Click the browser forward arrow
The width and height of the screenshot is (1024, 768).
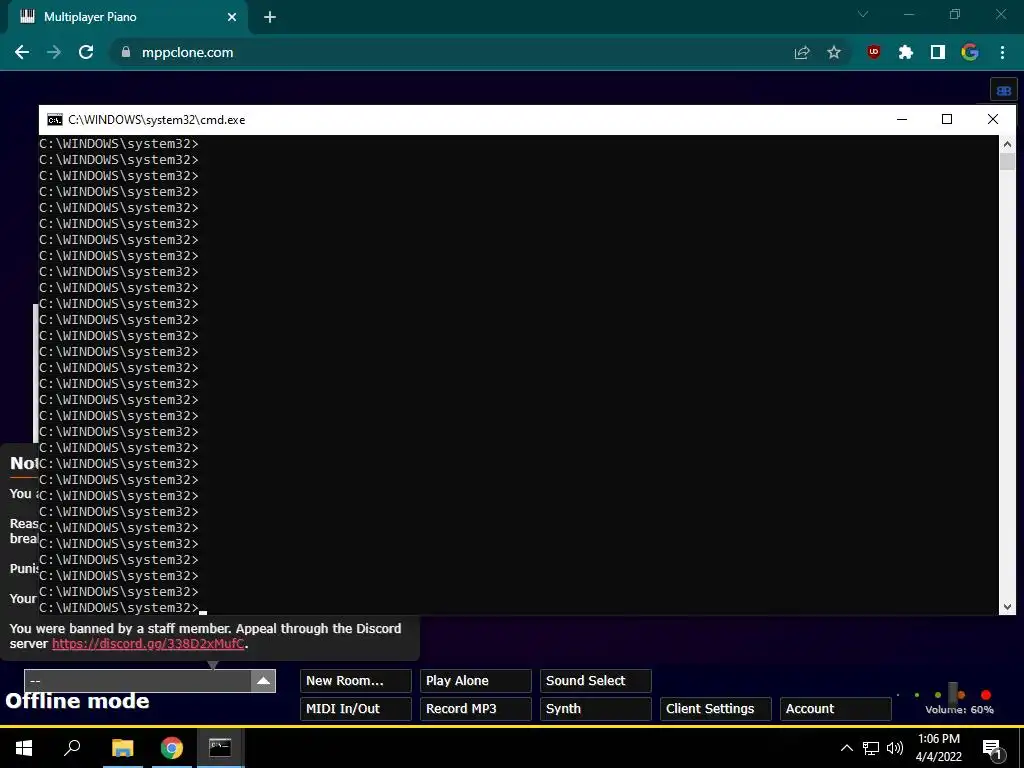[54, 52]
